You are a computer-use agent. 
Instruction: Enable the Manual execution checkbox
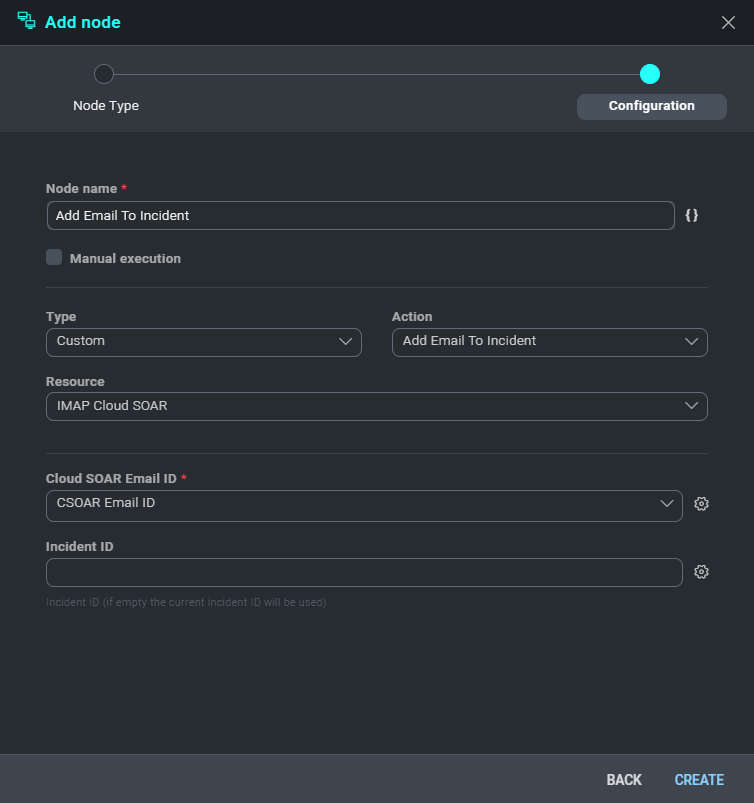point(54,258)
